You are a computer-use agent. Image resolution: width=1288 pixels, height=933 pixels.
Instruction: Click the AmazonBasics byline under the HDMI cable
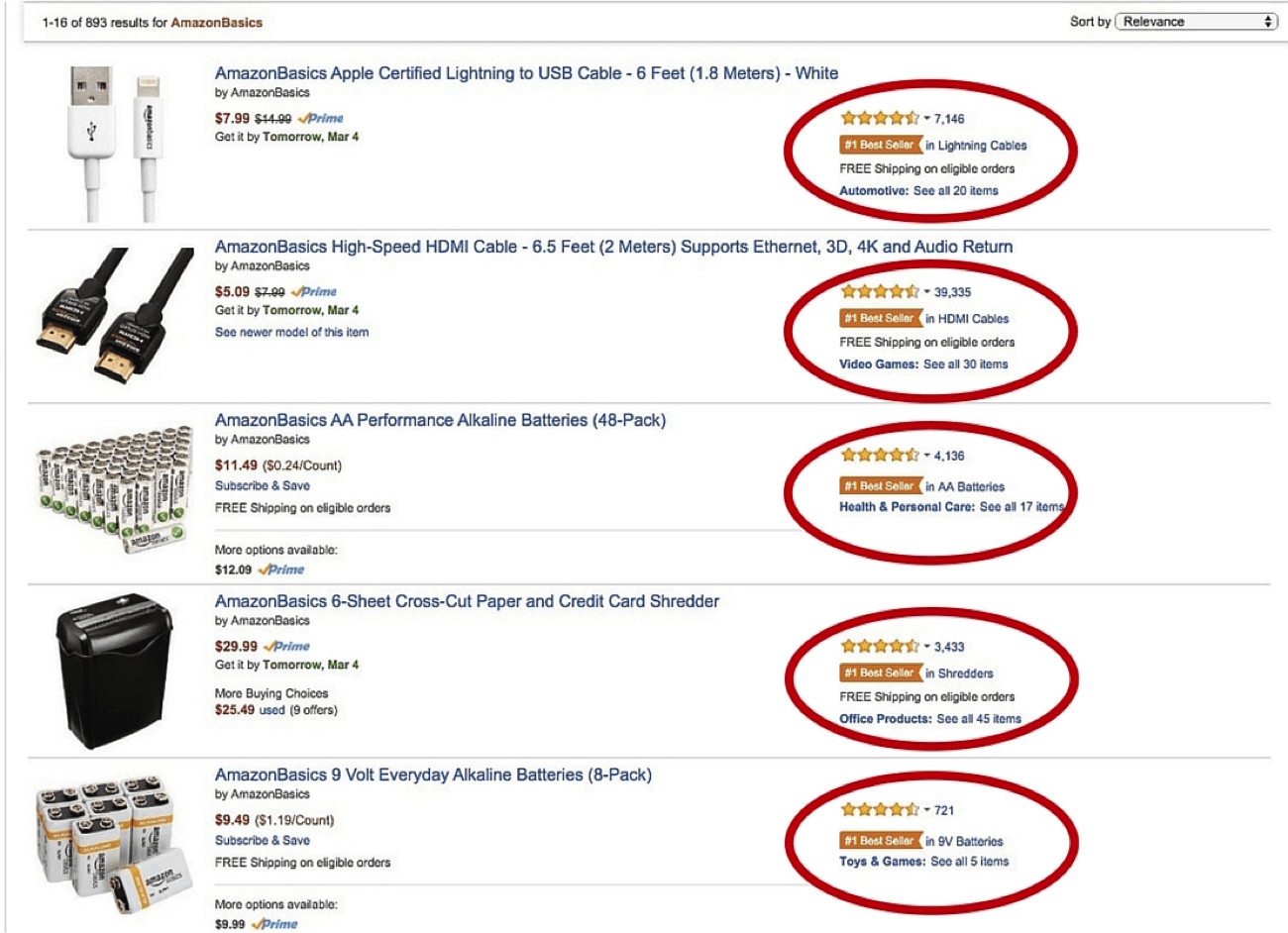260,265
